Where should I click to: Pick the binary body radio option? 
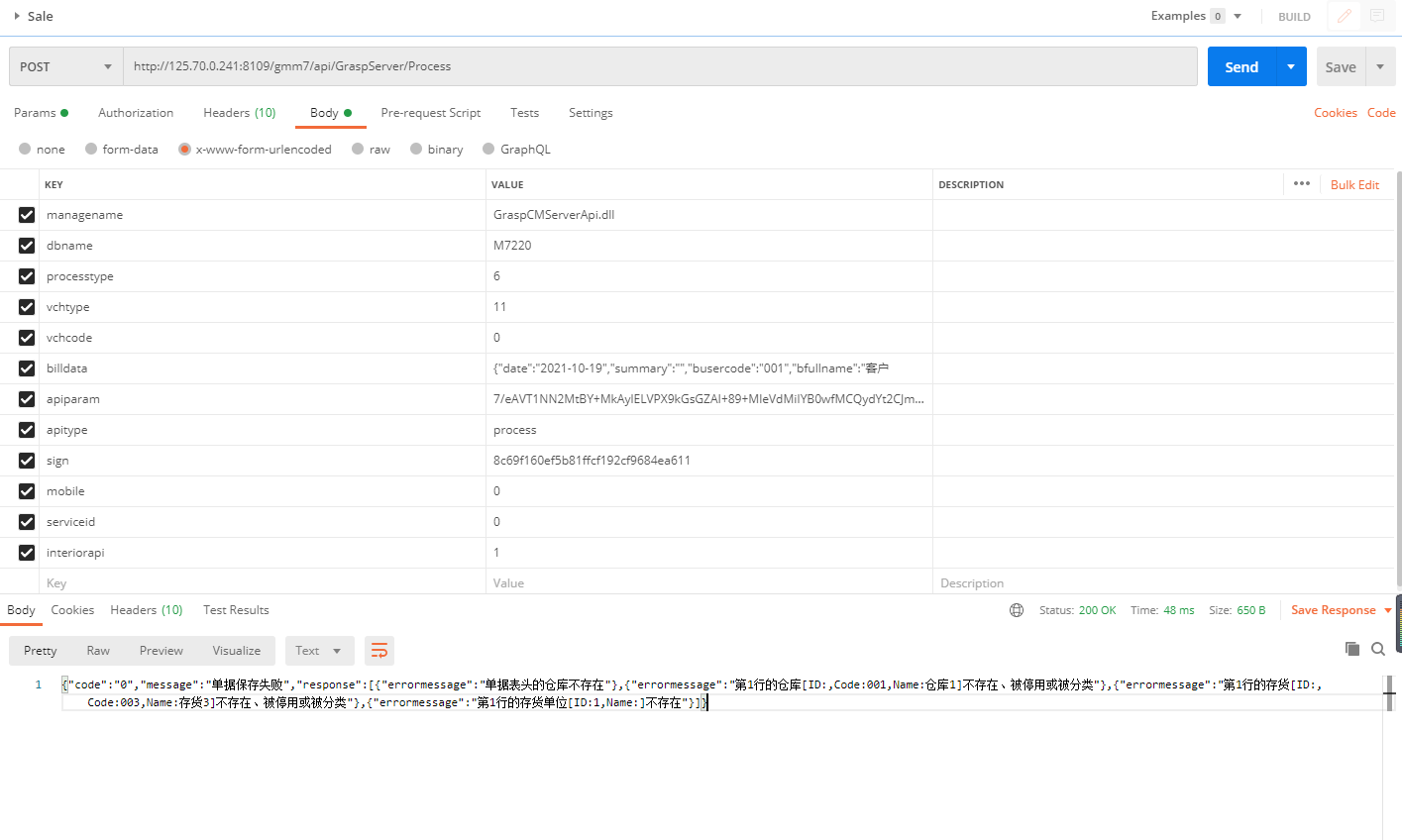(x=416, y=149)
